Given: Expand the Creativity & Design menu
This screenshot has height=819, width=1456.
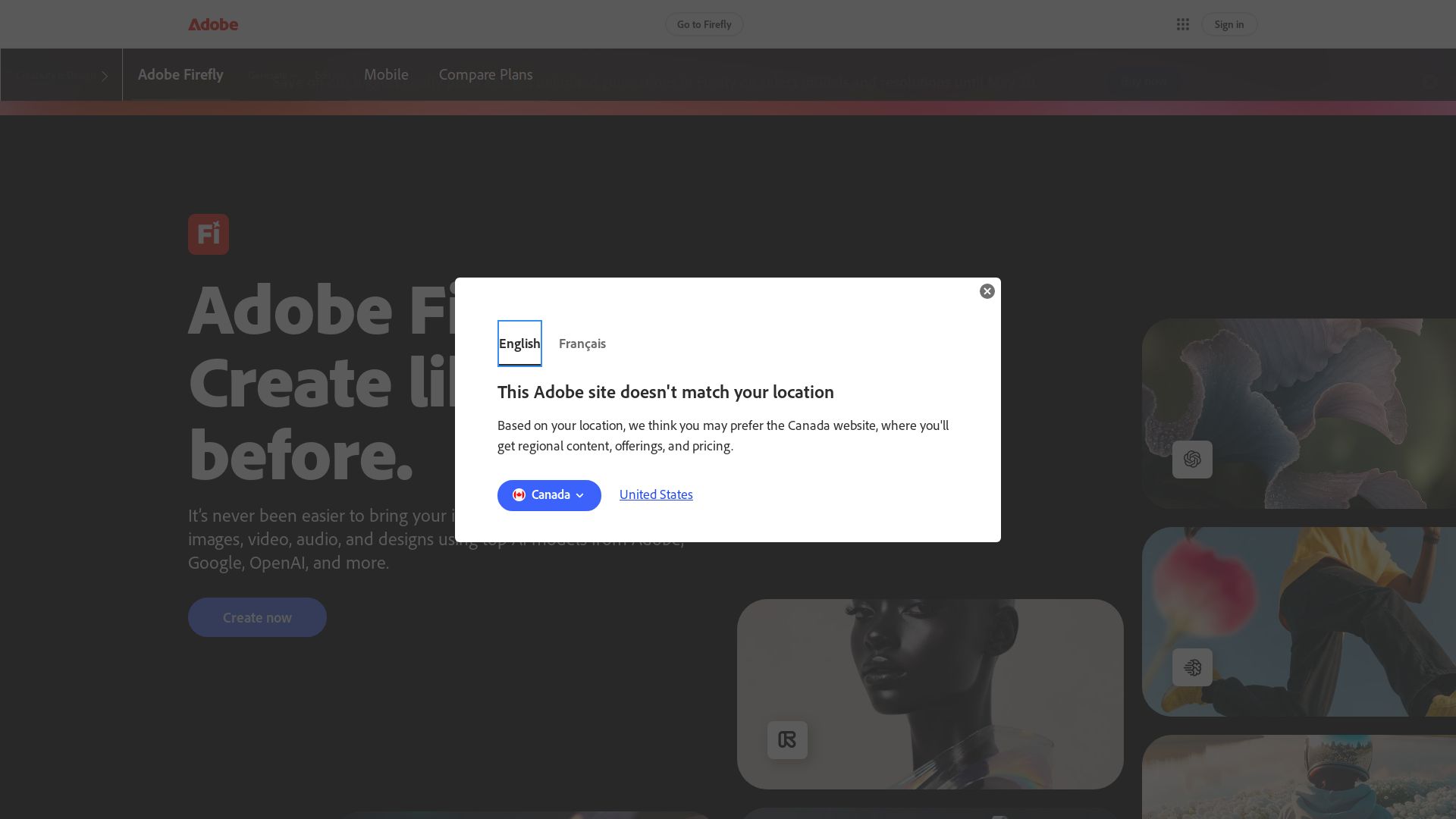Looking at the screenshot, I should point(61,74).
